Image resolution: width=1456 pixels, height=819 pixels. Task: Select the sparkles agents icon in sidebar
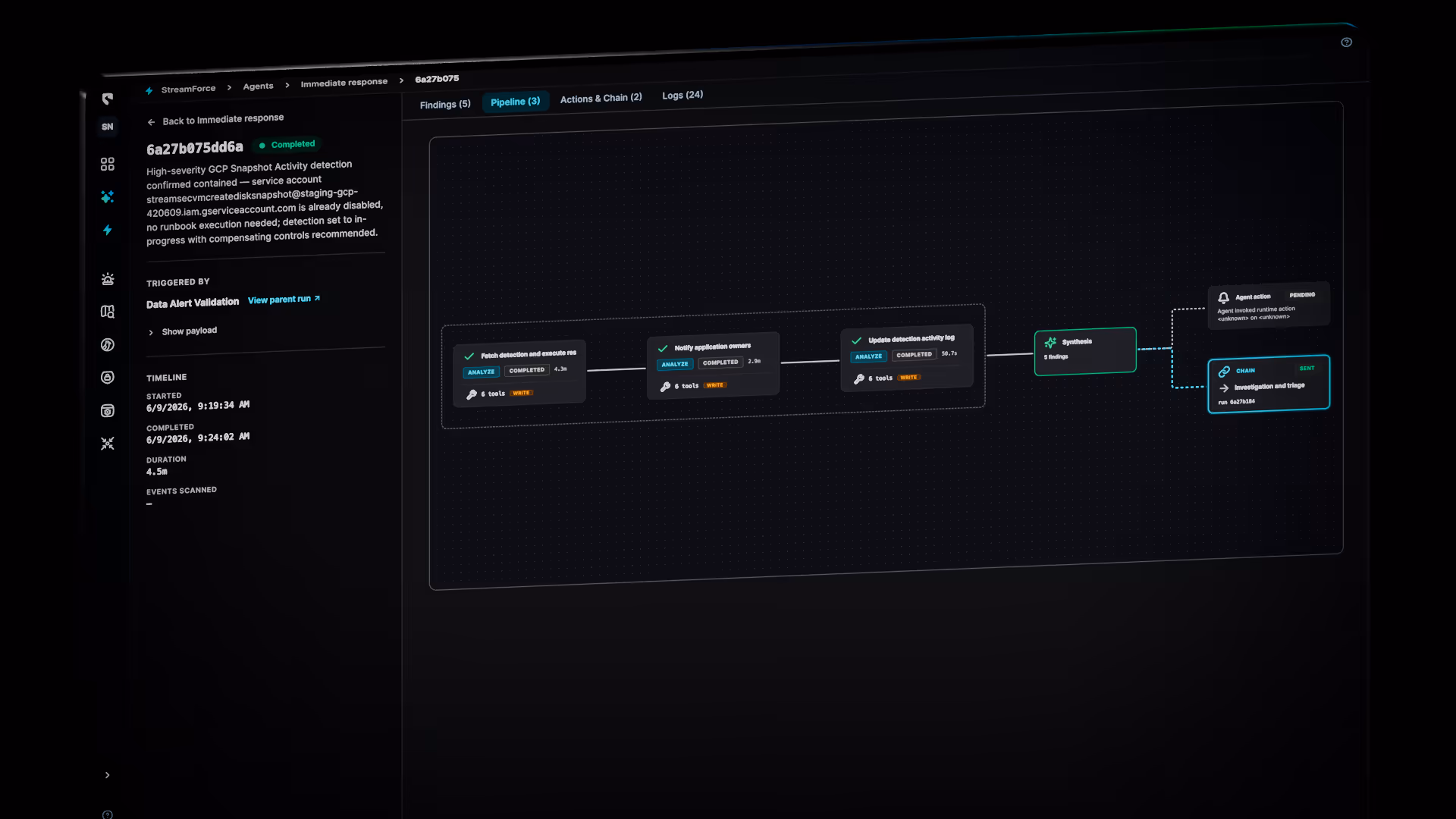(x=108, y=196)
